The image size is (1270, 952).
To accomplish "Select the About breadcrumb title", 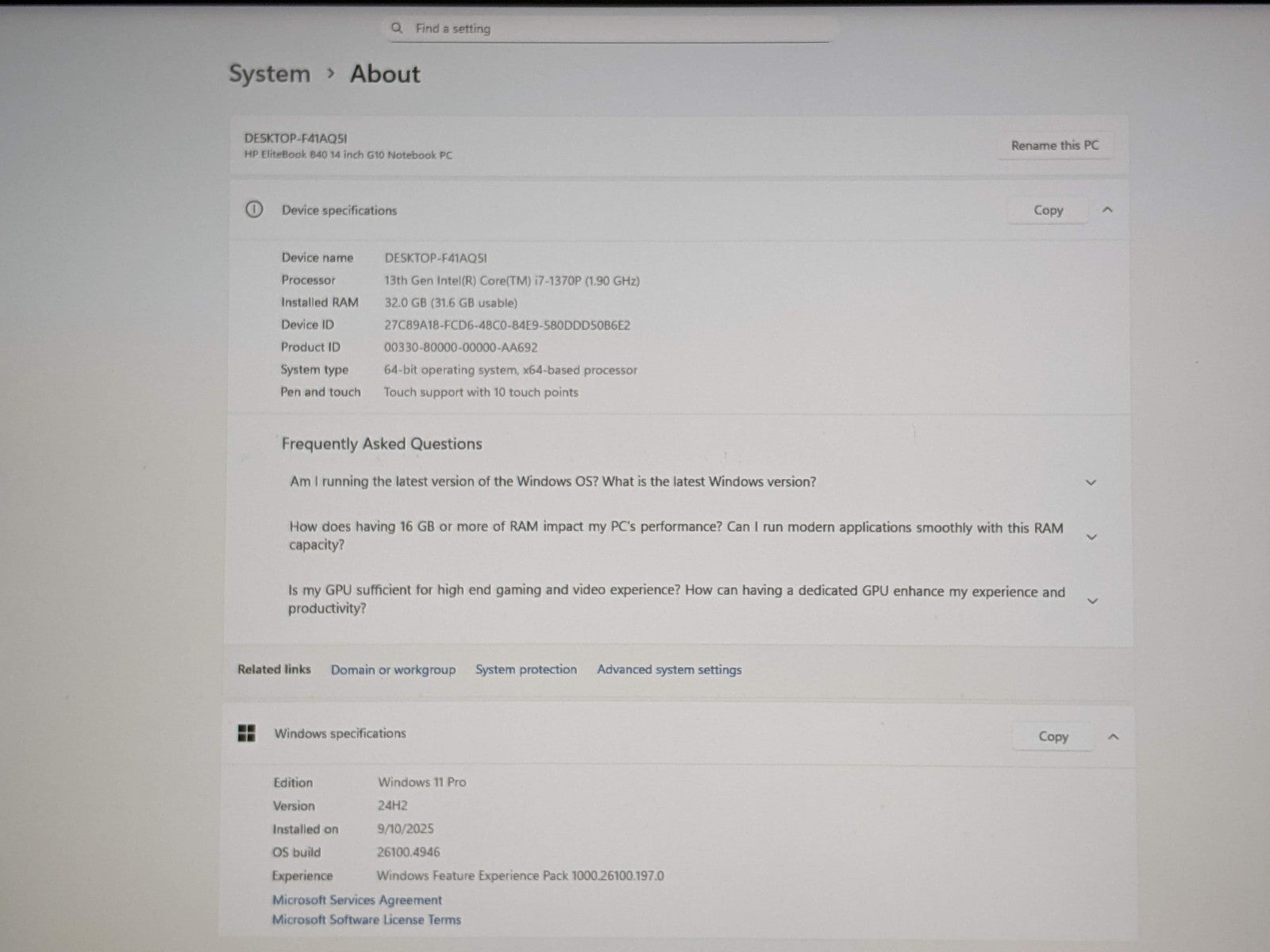I will click(x=385, y=74).
